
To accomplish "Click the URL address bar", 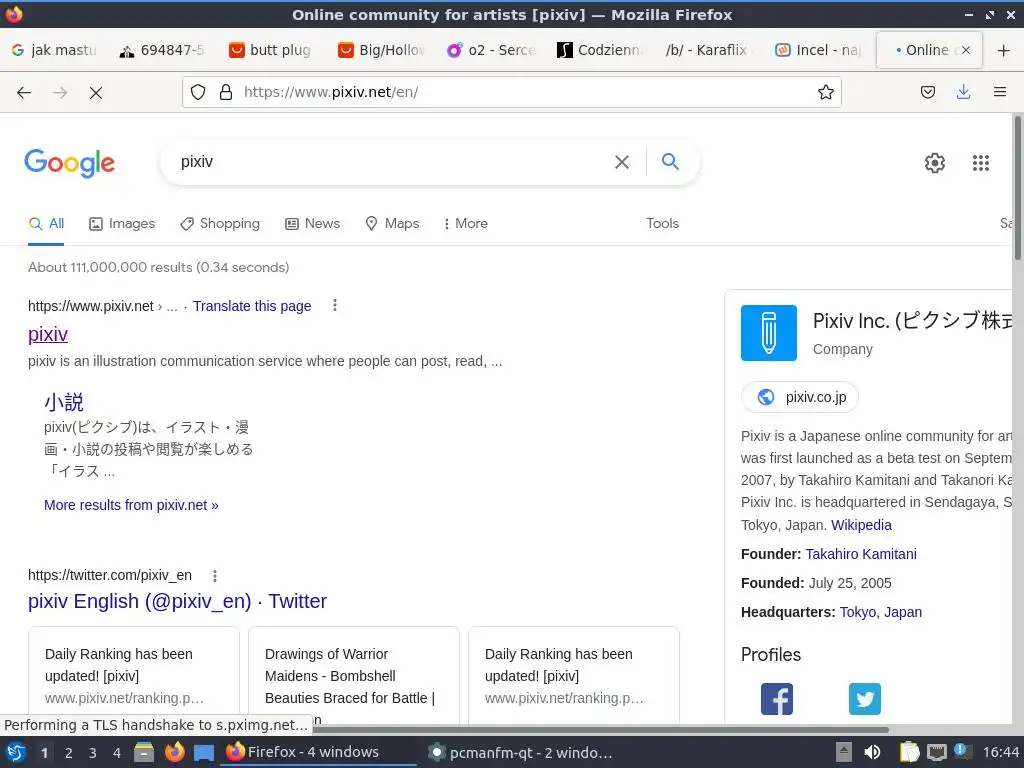I will (511, 92).
